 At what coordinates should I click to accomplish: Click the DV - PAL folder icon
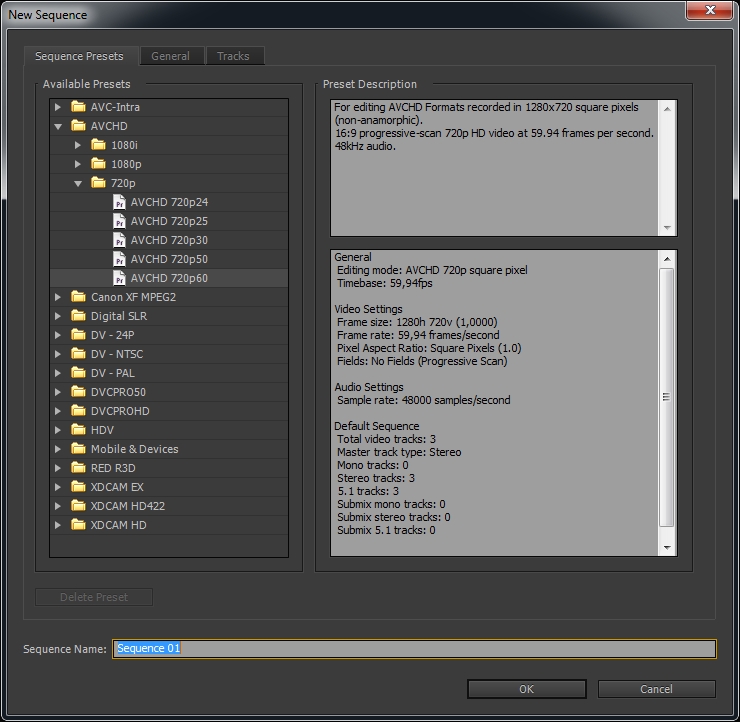tap(78, 373)
